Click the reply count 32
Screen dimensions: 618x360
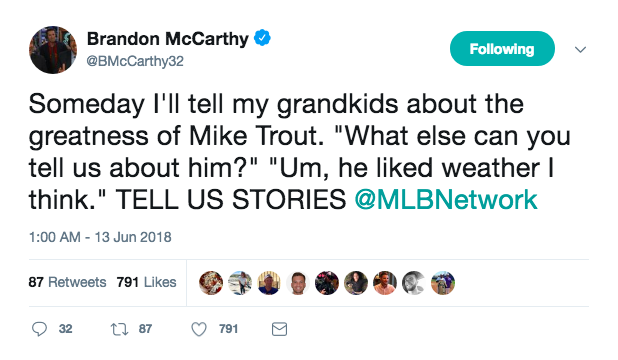pyautogui.click(x=65, y=329)
